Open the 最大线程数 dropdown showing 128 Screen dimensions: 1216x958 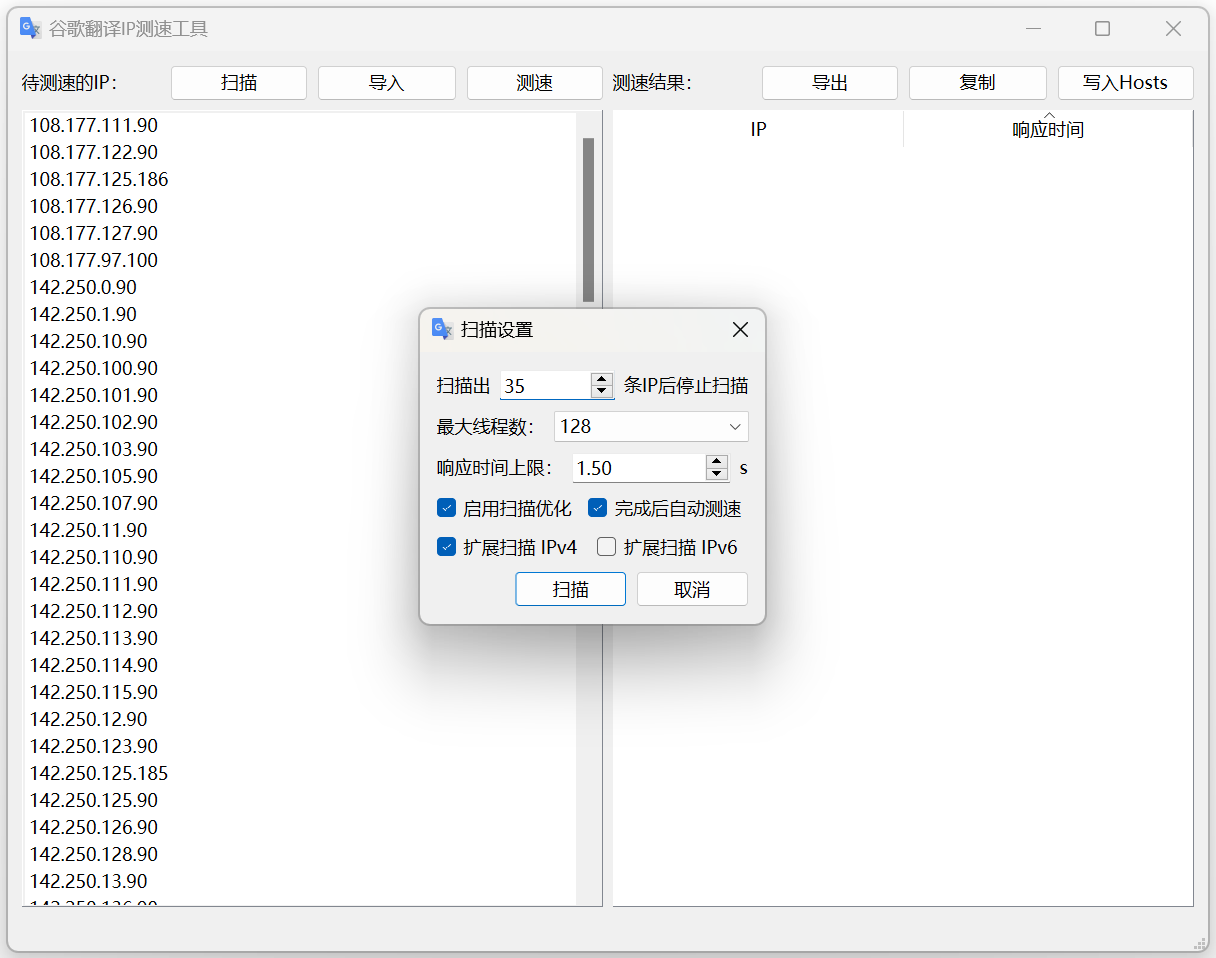pyautogui.click(x=651, y=426)
